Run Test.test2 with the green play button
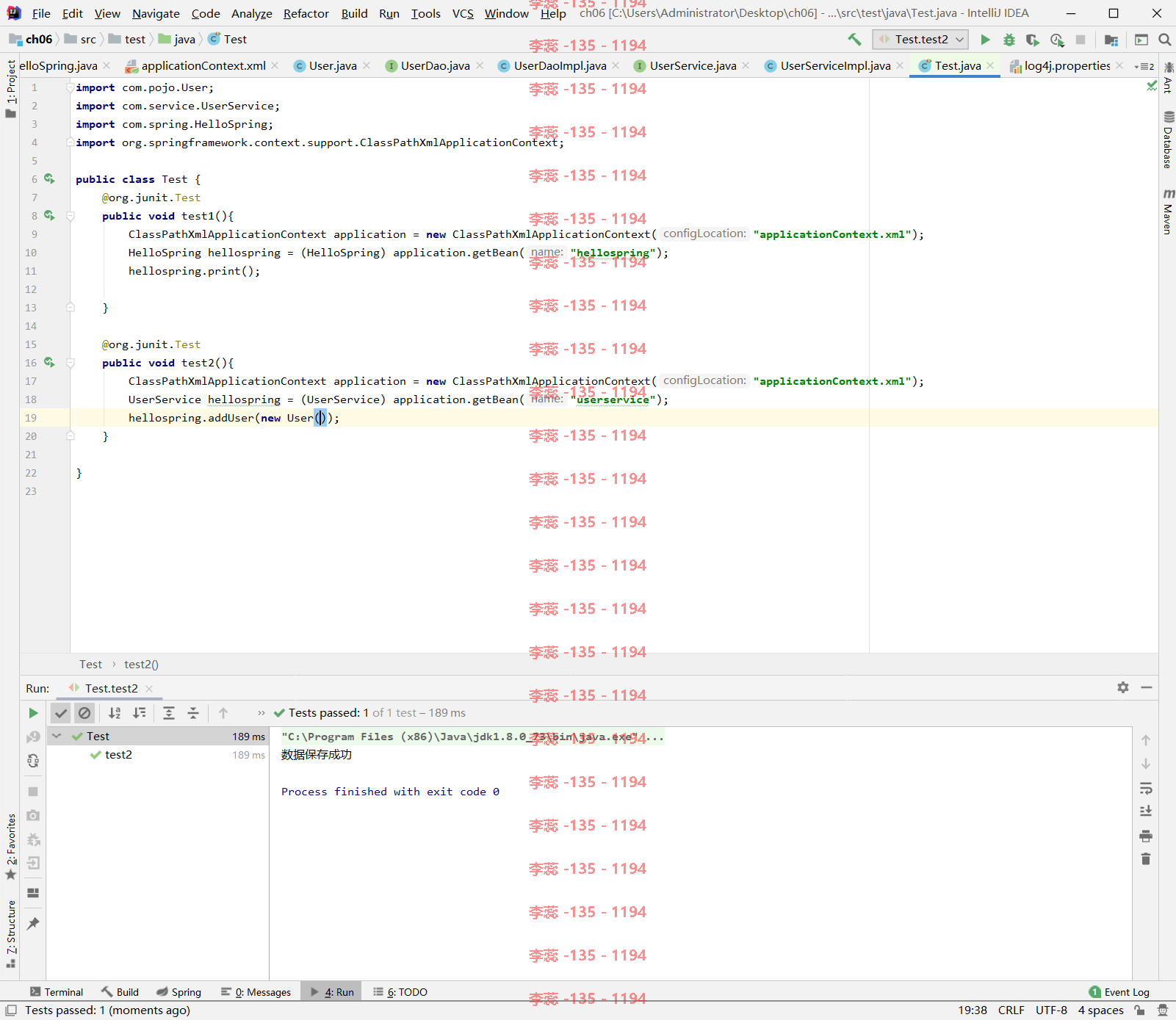The height and width of the screenshot is (1020, 1176). coord(985,40)
